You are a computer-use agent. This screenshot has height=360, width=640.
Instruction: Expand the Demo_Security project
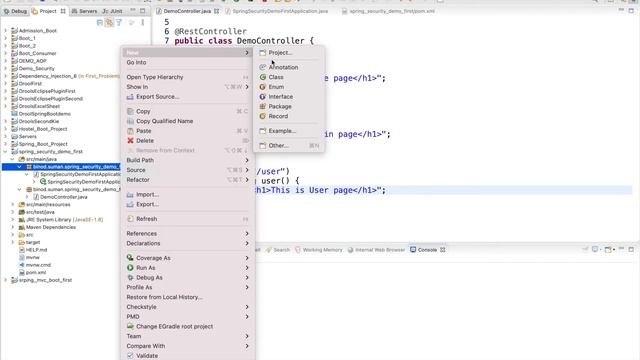[5, 68]
